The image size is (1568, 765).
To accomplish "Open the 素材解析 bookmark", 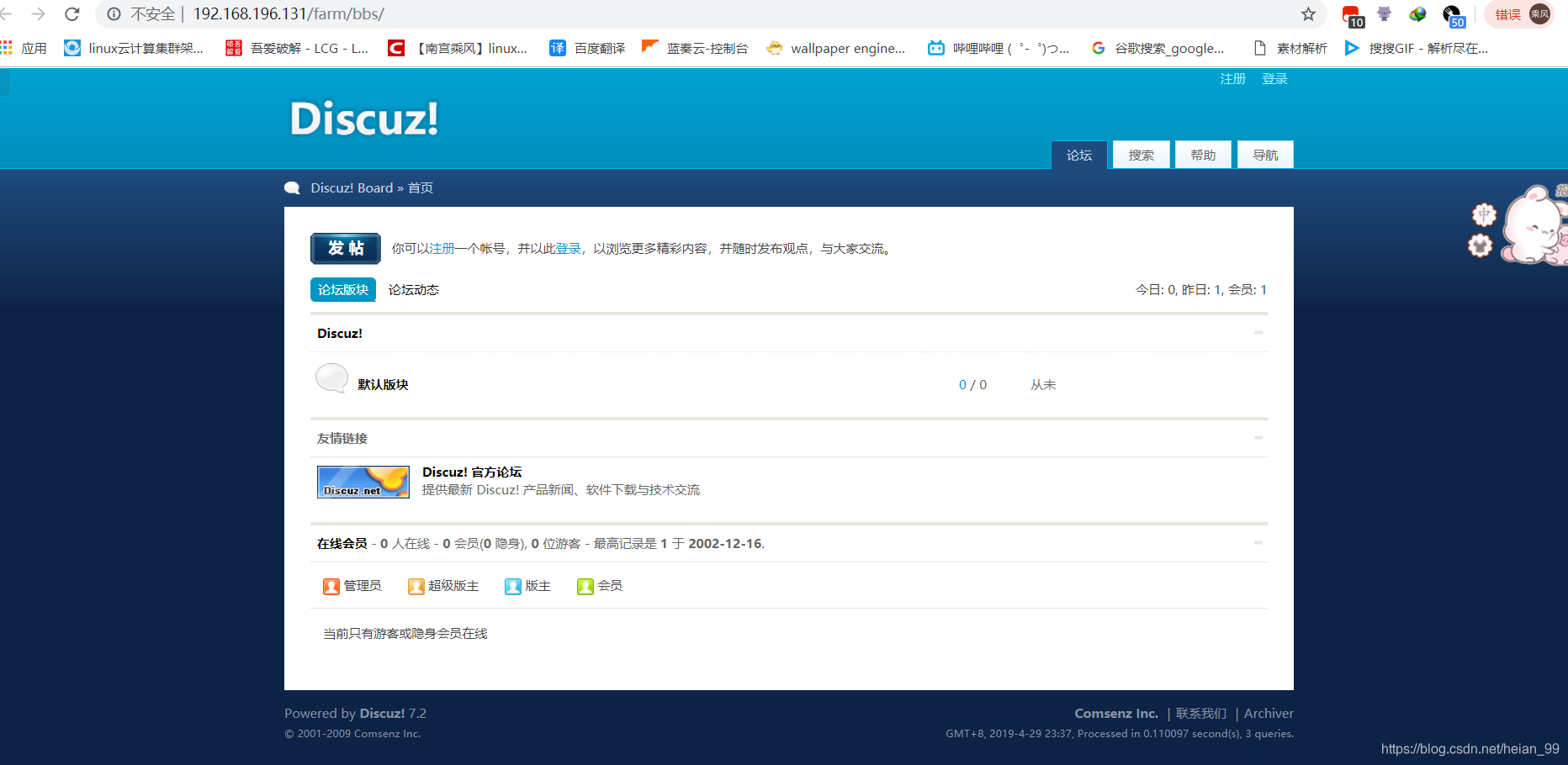I will point(1290,48).
